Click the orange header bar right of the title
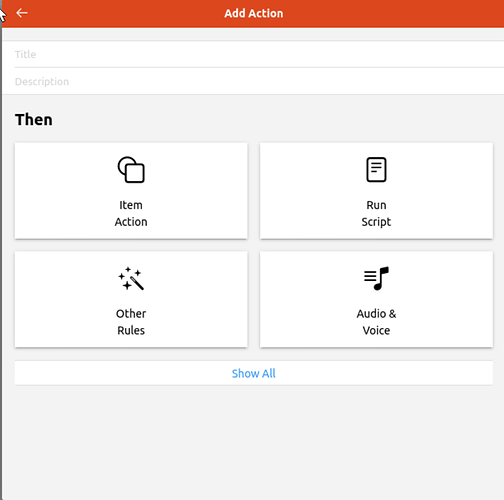 click(393, 13)
